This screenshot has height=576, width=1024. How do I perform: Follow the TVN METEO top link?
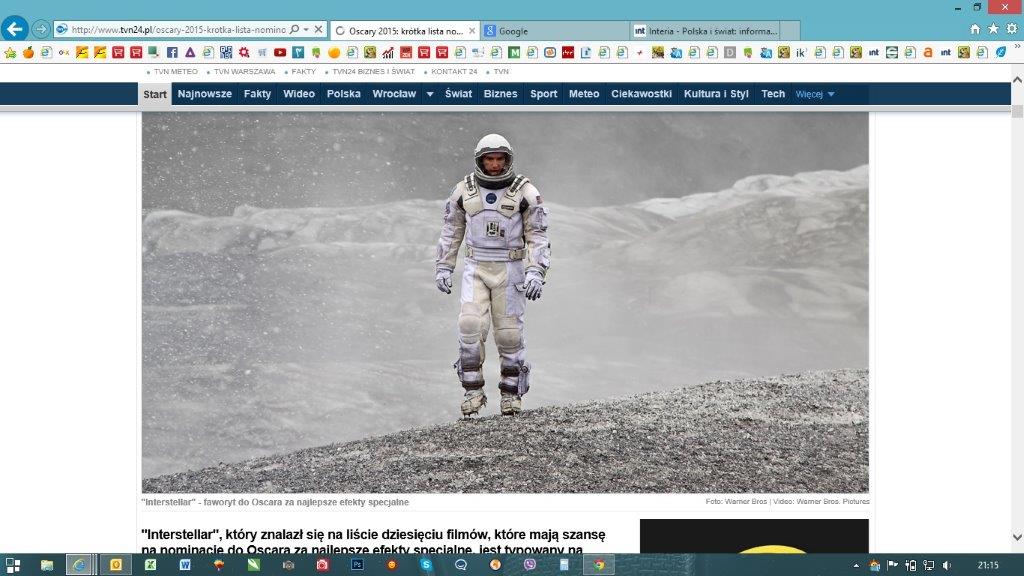pos(176,72)
